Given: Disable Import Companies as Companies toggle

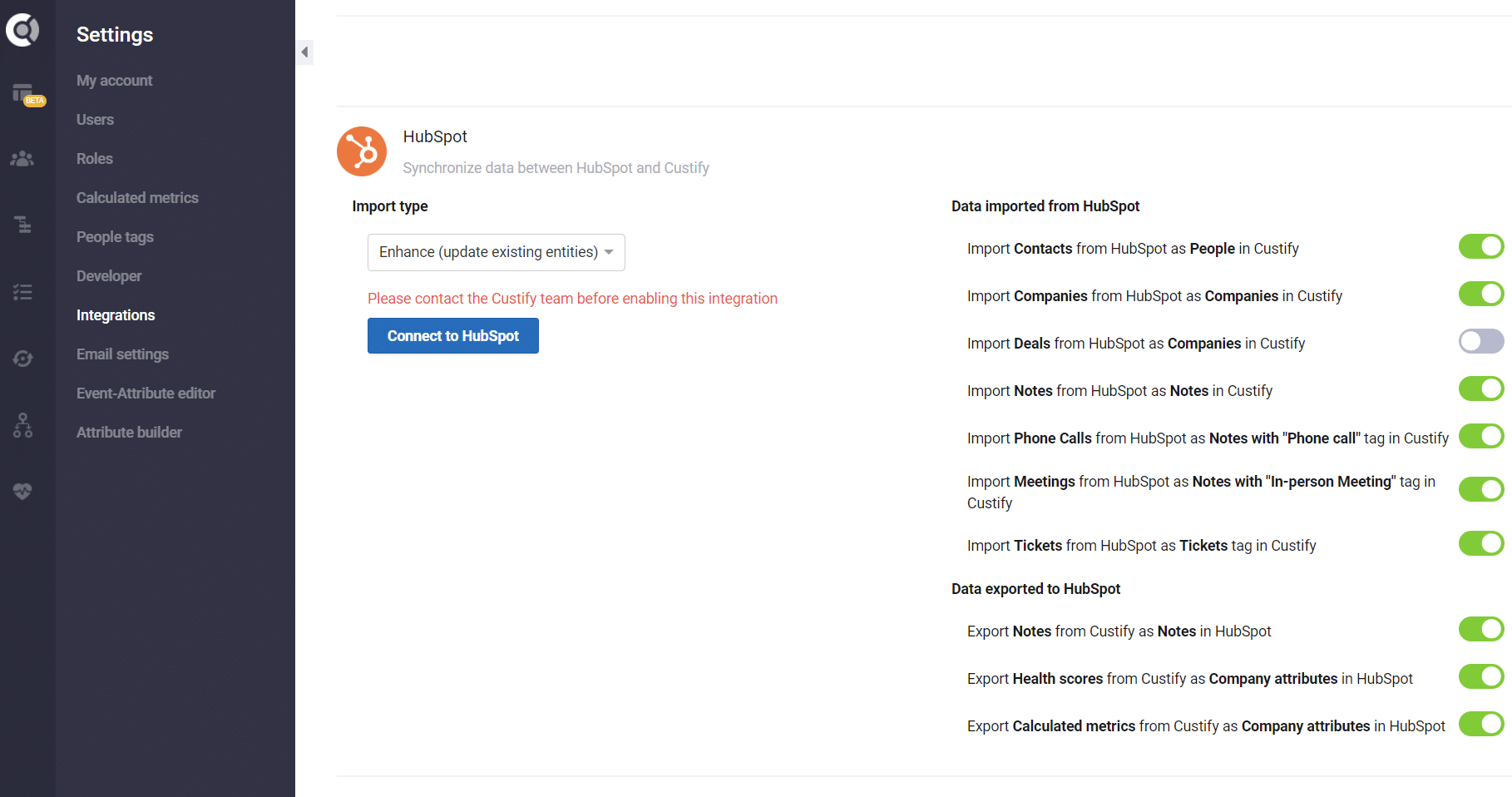Looking at the screenshot, I should click(x=1481, y=294).
